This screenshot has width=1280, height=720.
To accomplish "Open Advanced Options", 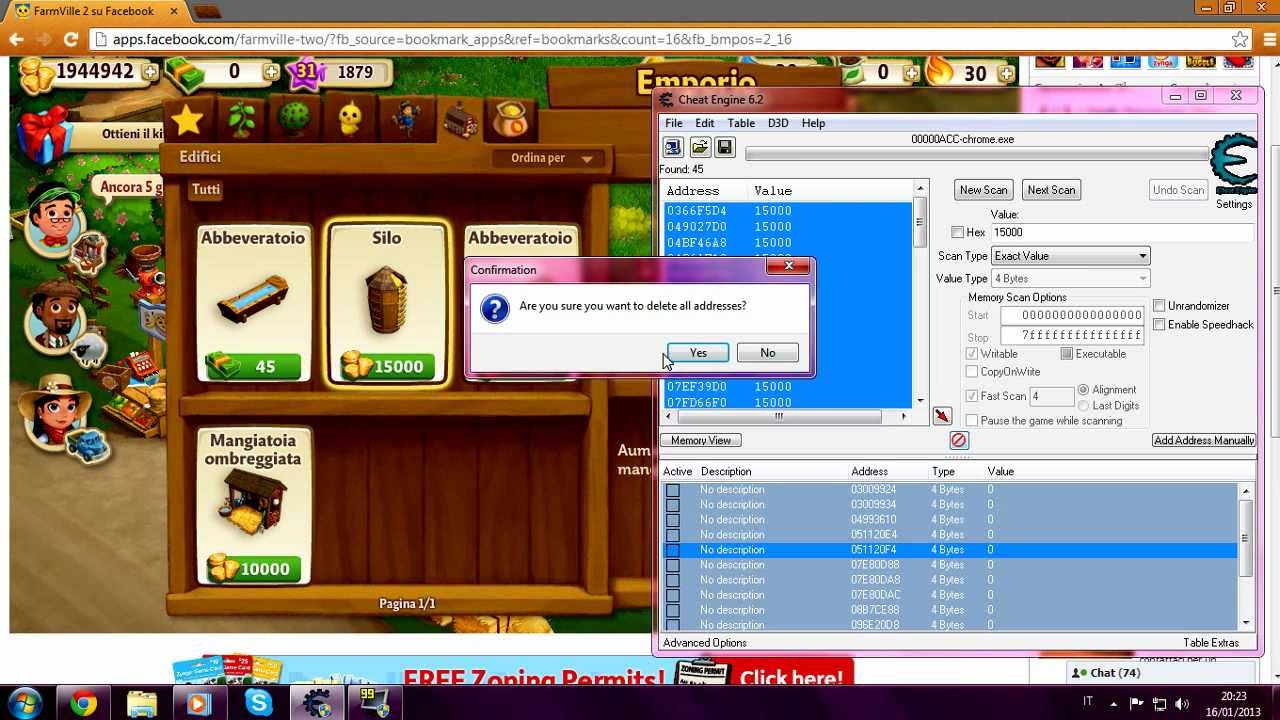I will pos(705,643).
